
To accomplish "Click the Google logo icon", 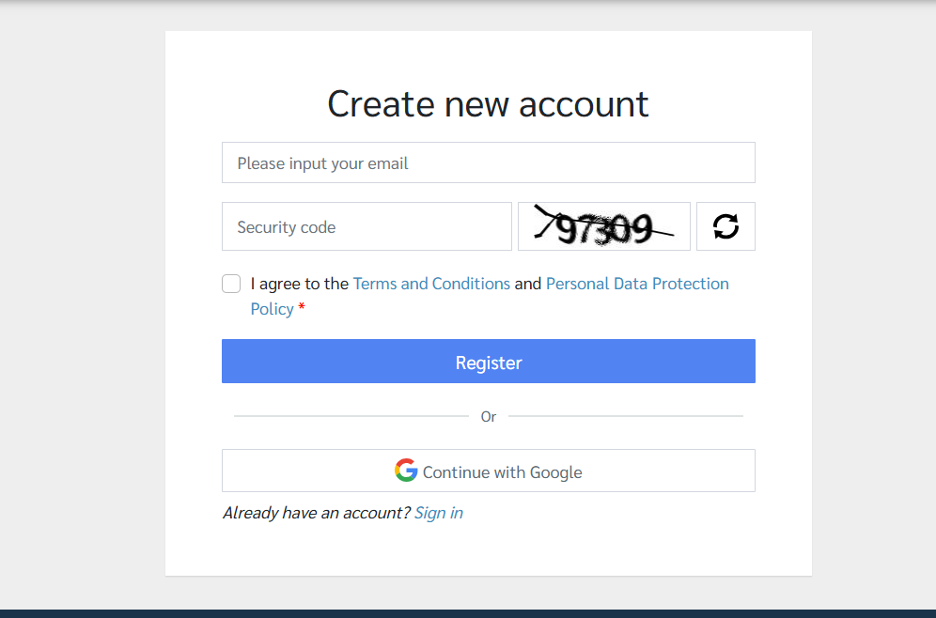I will 405,471.
